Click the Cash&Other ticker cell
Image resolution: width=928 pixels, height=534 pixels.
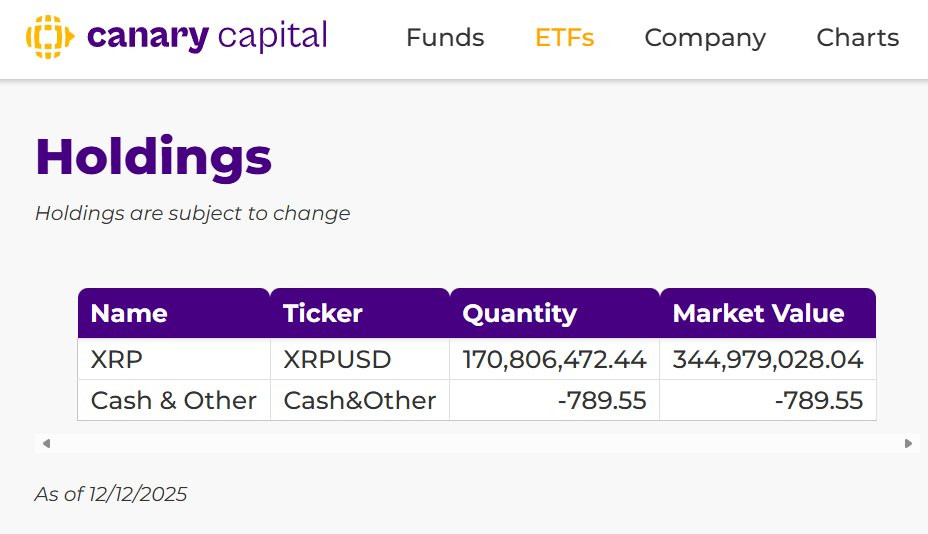pos(359,401)
